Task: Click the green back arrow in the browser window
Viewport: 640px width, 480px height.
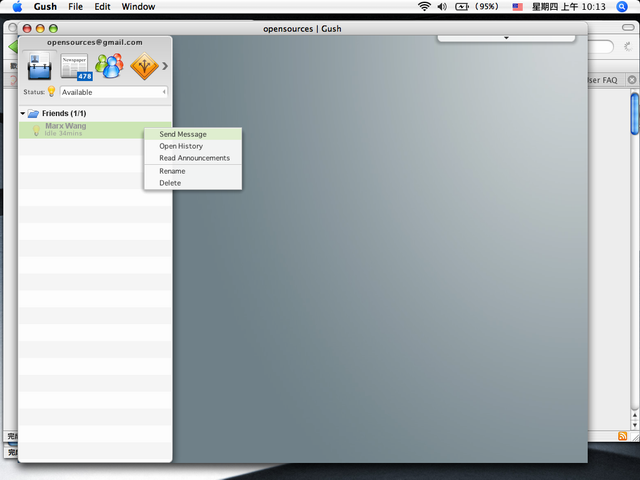Action: [13, 47]
